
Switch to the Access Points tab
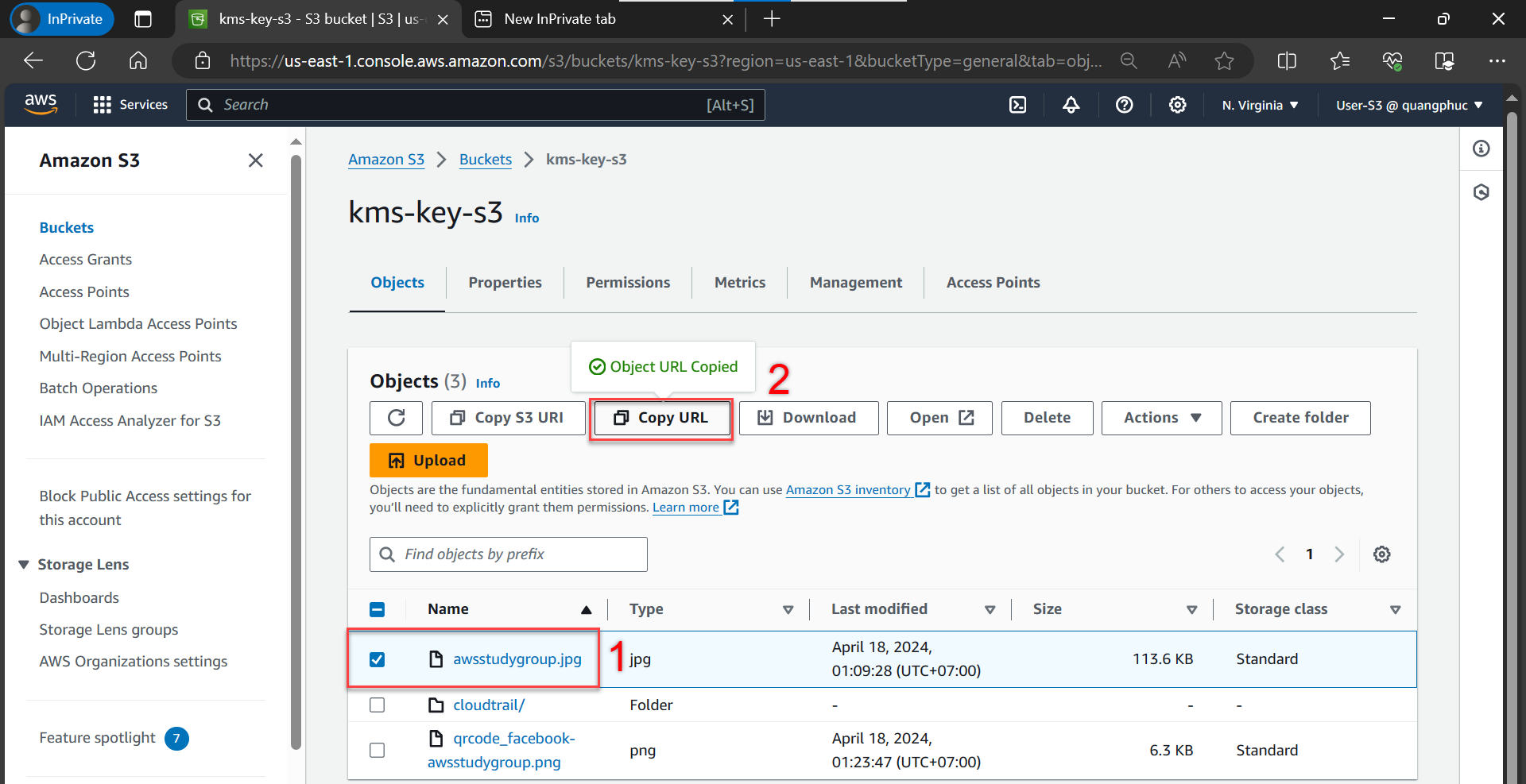[x=993, y=283]
